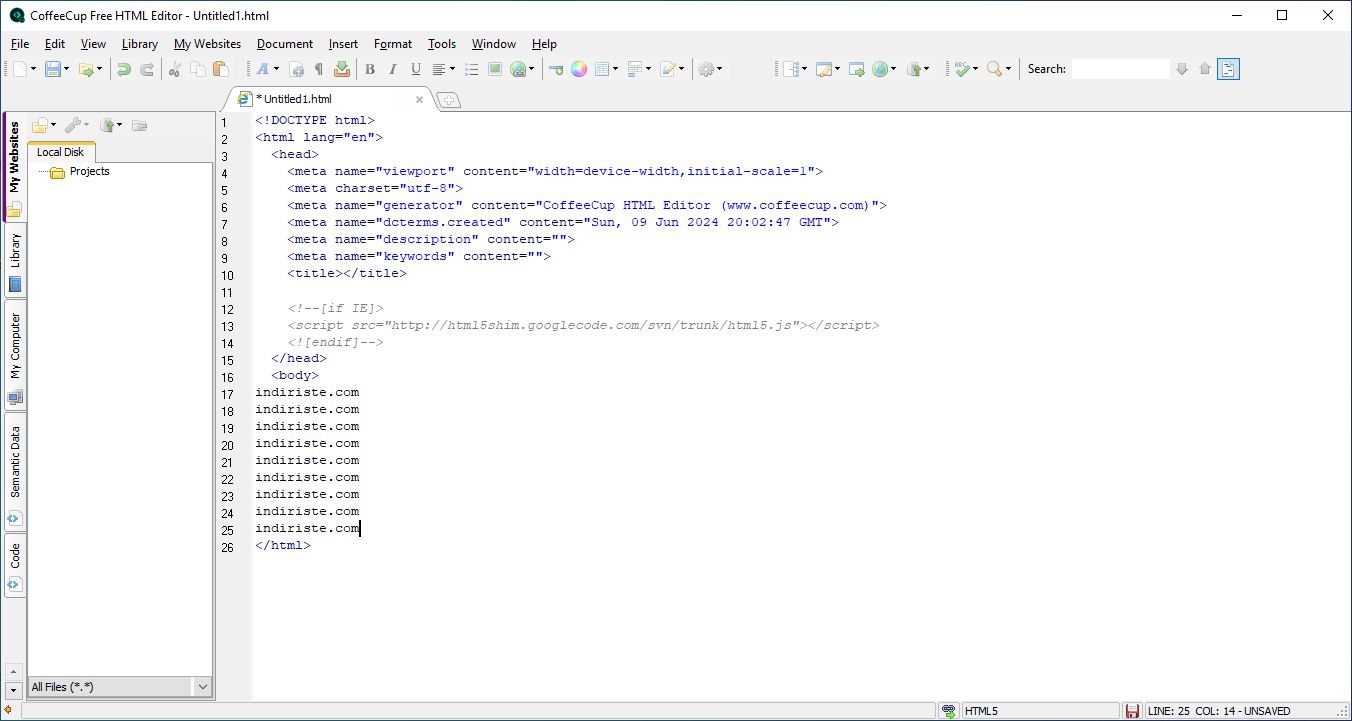Image resolution: width=1352 pixels, height=721 pixels.
Task: Open dropdown arrow beside alignment icon
Action: [452, 69]
